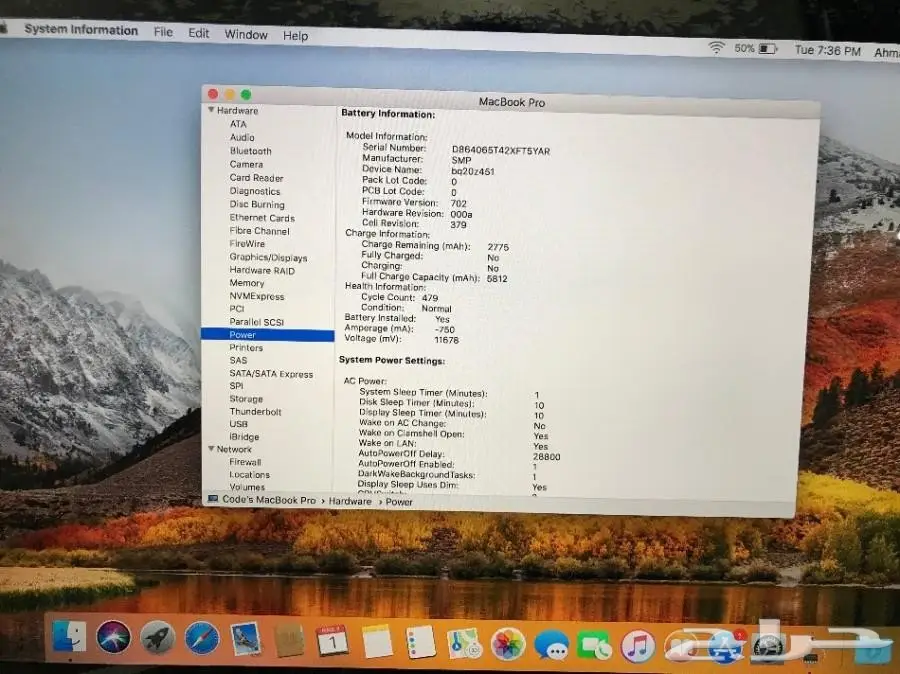Screen dimensions: 900x674
Task: Launch Siri from the Dock
Action: pyautogui.click(x=113, y=637)
